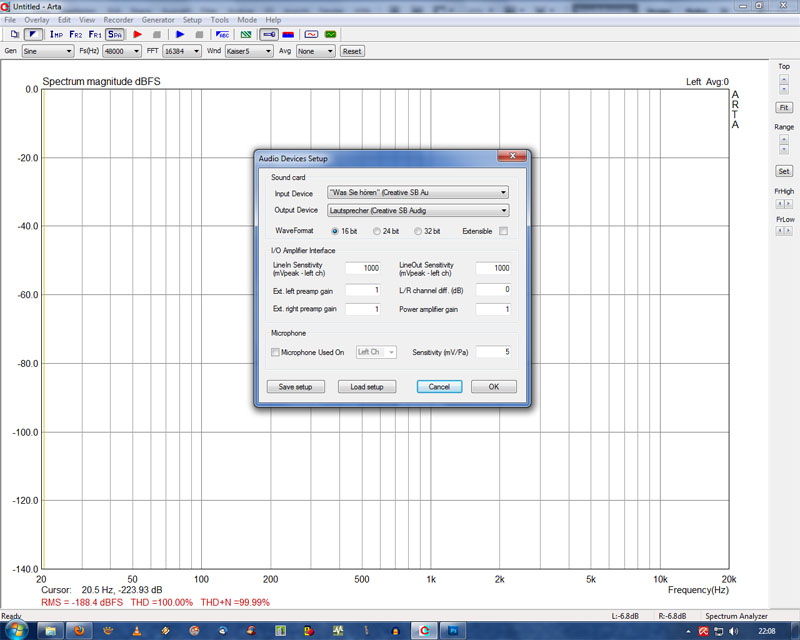The height and width of the screenshot is (640, 800).
Task: Click the LineIn Sensitivity input field
Action: pos(362,268)
